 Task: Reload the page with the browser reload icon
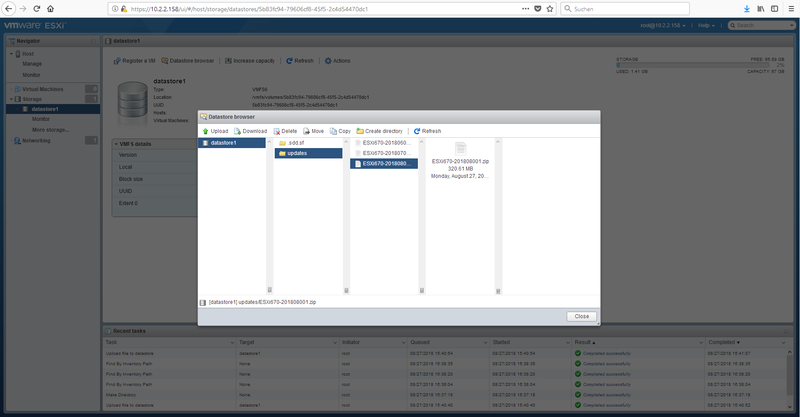pos(37,9)
